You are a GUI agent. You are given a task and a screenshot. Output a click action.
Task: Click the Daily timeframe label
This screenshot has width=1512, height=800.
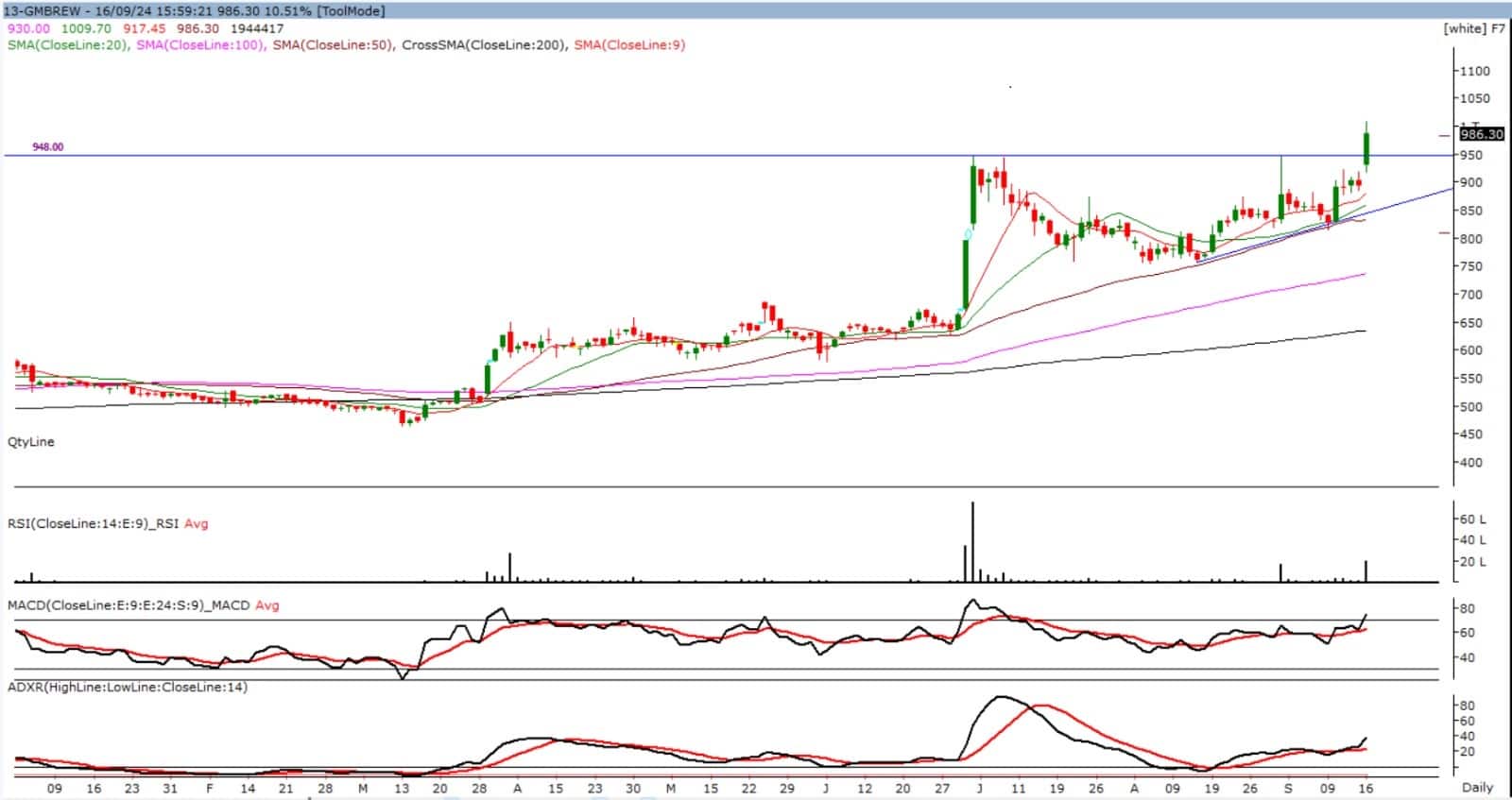(1477, 787)
